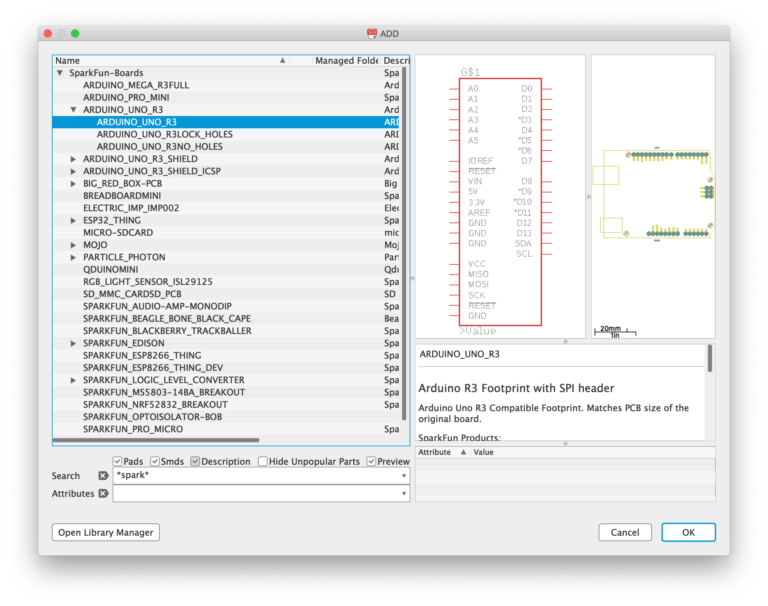
Task: Collapse the SparkFun-Boards library tree
Action: [x=60, y=73]
